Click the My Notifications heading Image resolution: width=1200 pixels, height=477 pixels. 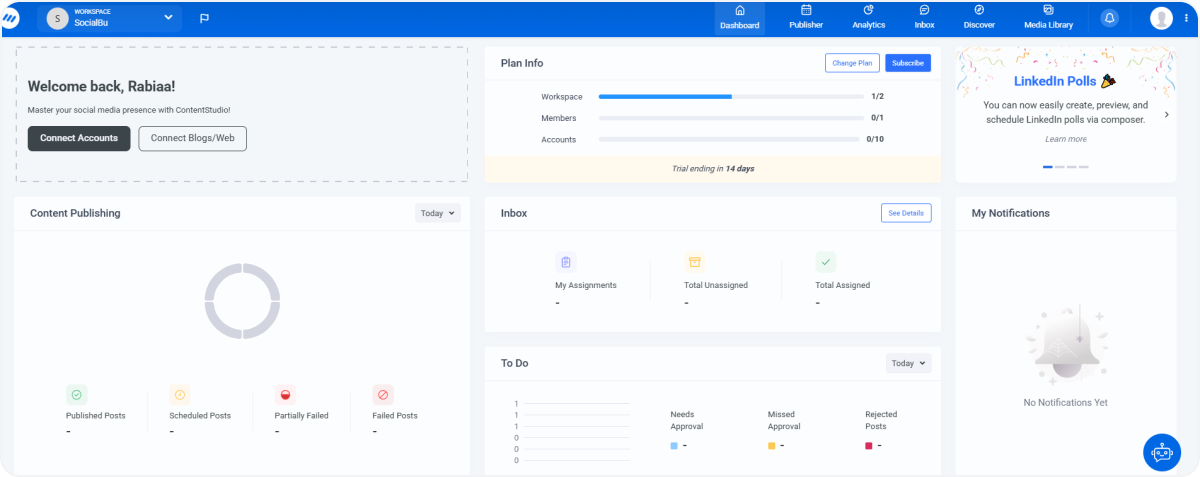point(1011,213)
